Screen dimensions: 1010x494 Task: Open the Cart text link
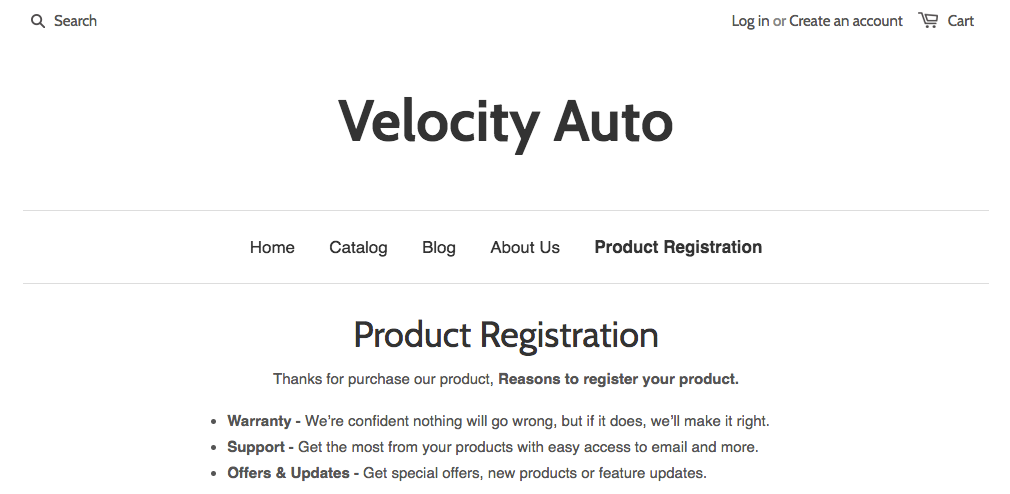coord(960,21)
